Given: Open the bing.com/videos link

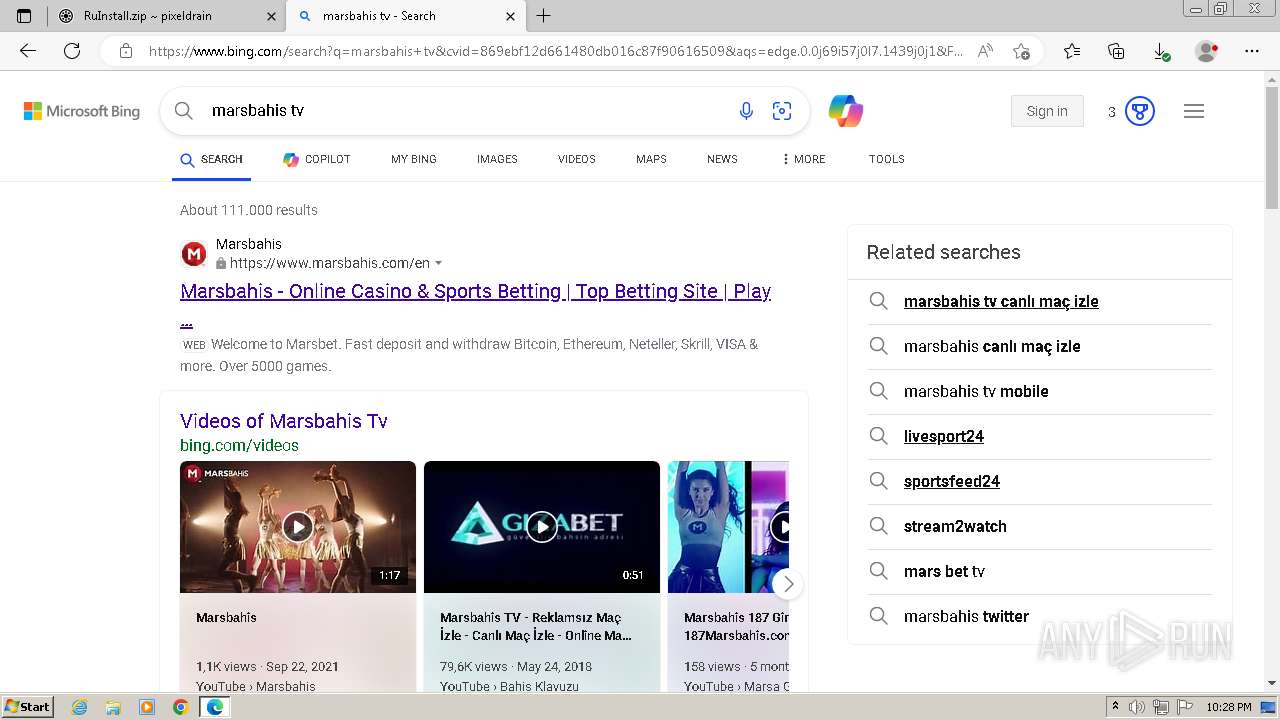Looking at the screenshot, I should 239,445.
